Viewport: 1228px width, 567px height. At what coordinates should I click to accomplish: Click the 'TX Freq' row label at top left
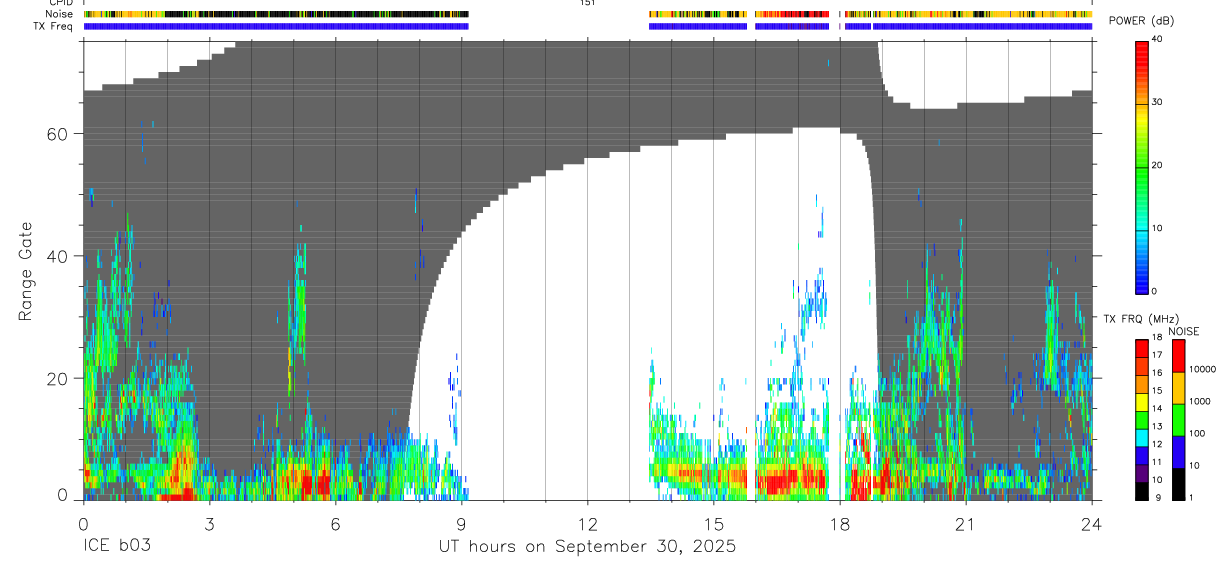click(54, 26)
